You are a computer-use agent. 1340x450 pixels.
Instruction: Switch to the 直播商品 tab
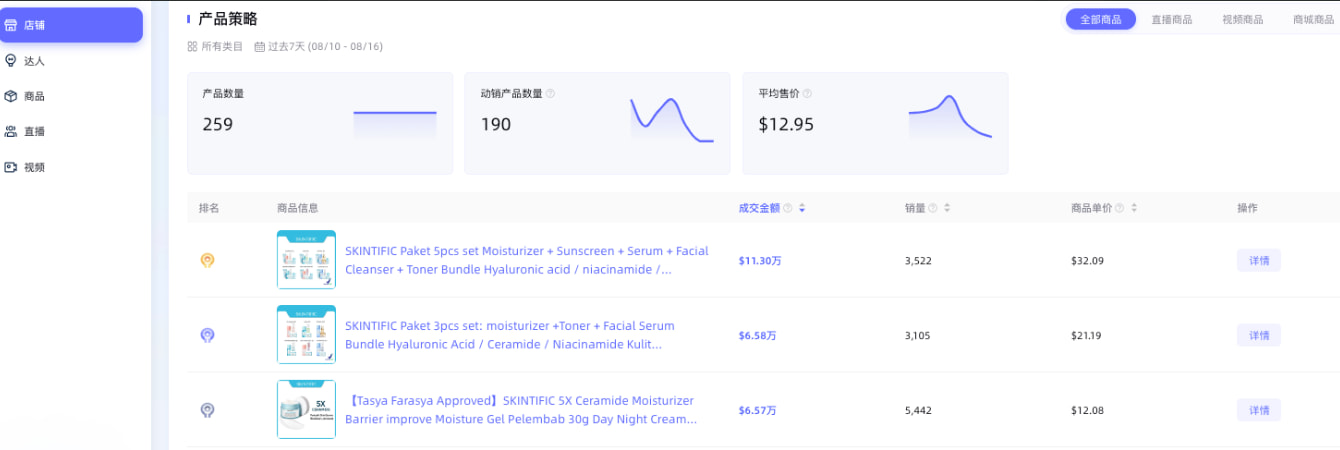[x=1171, y=19]
